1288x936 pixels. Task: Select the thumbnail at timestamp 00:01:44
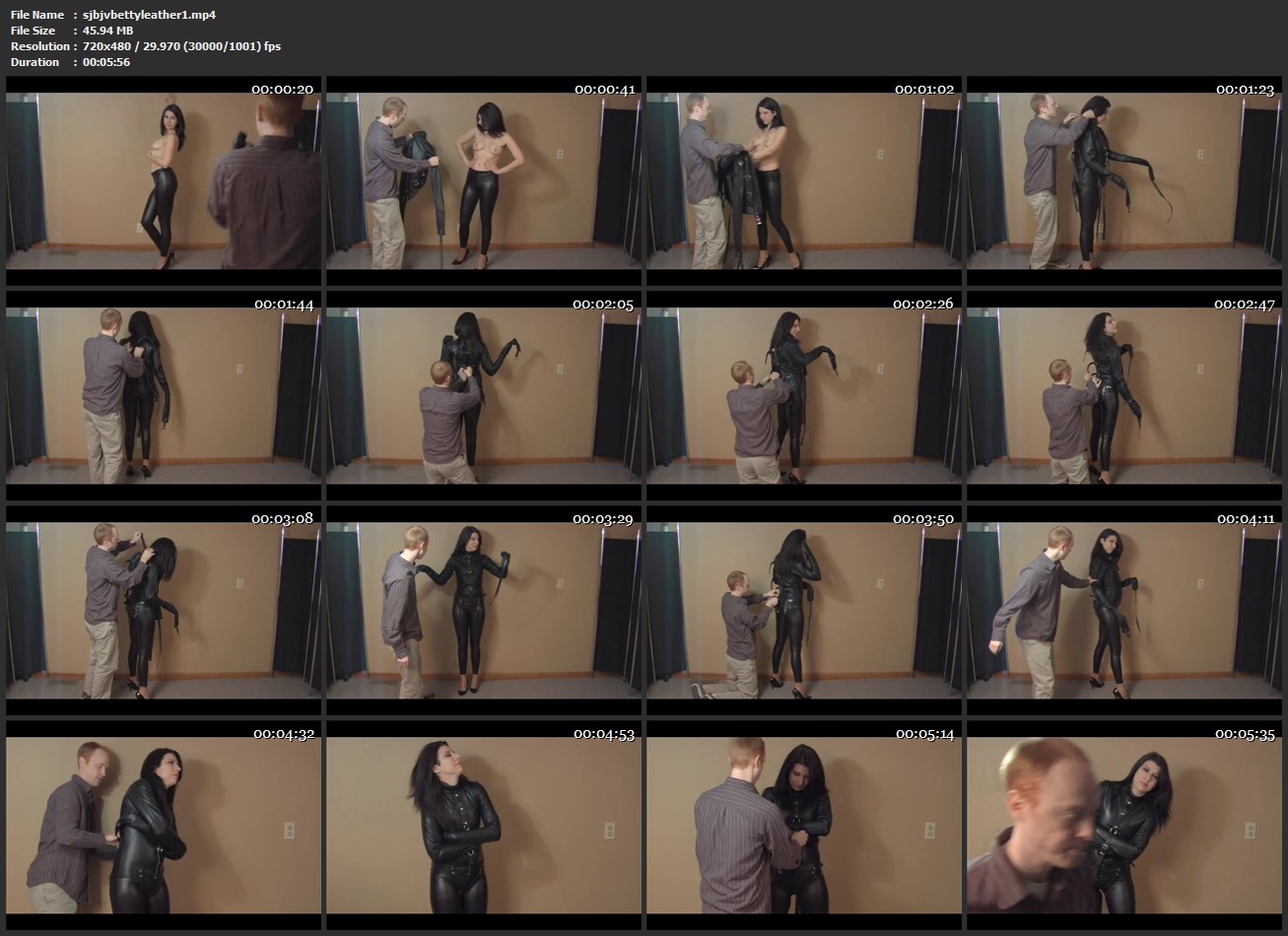(x=164, y=396)
